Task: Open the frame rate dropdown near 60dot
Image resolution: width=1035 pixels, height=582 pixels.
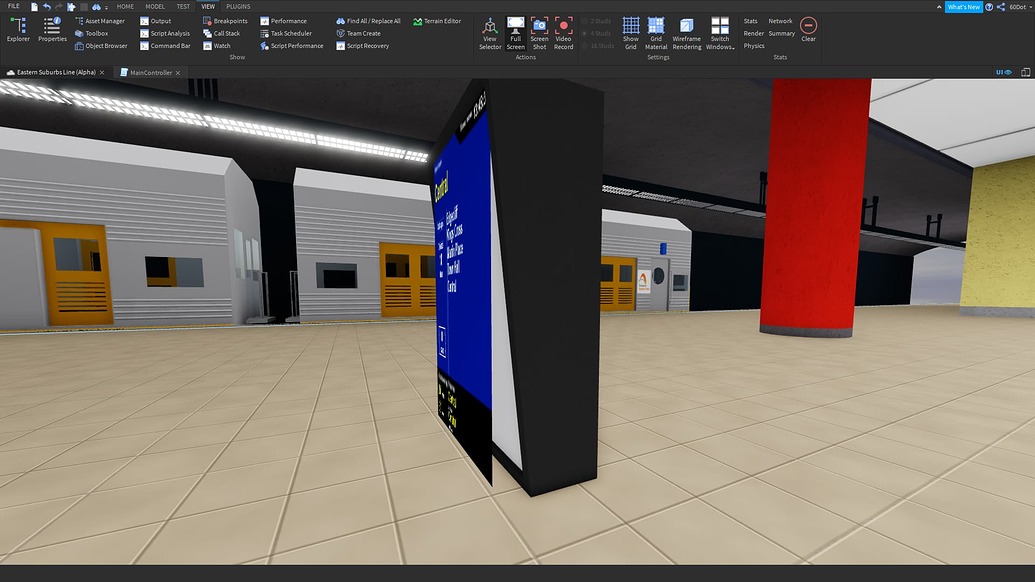Action: click(x=1030, y=5)
